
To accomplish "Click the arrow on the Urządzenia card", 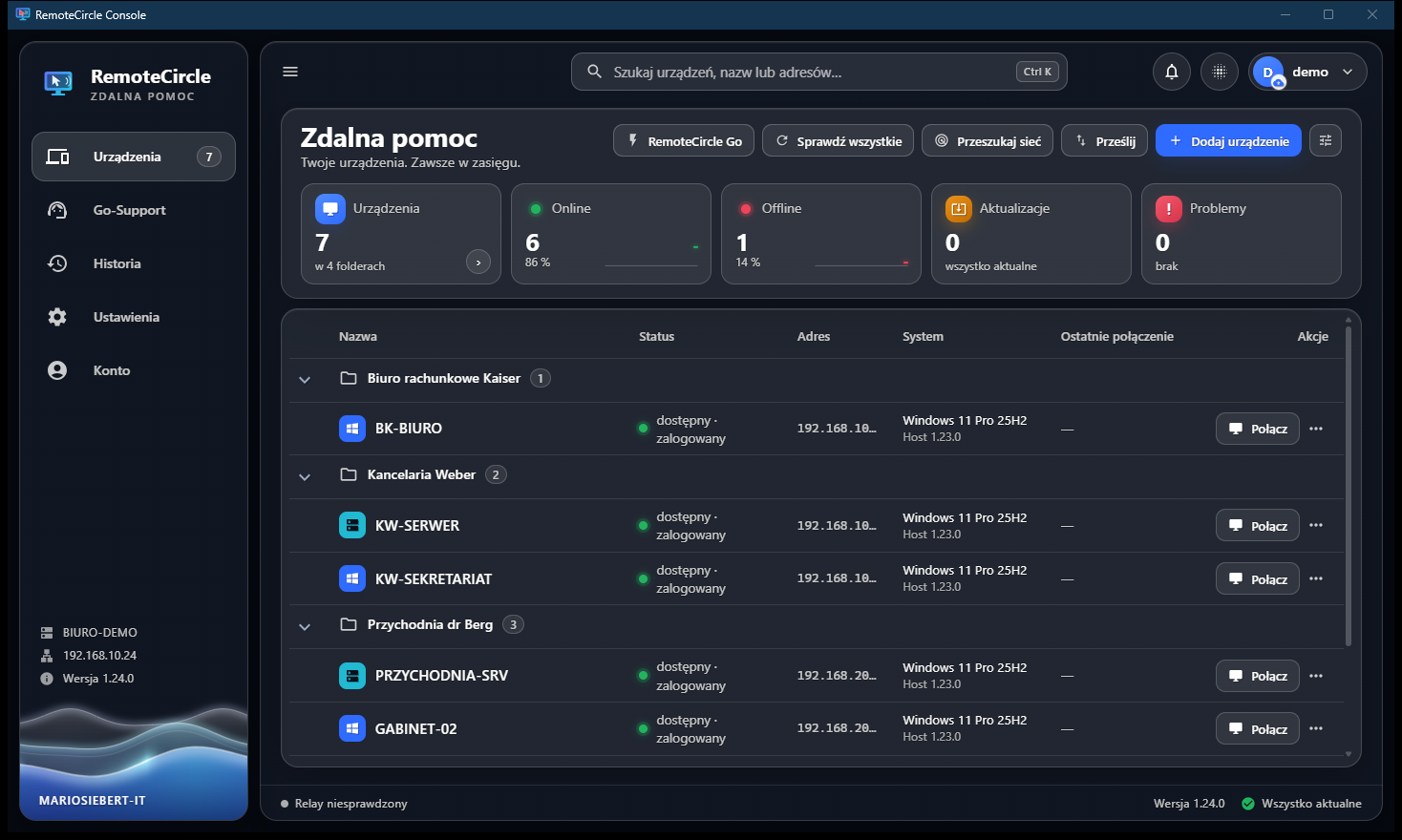I will [x=478, y=262].
